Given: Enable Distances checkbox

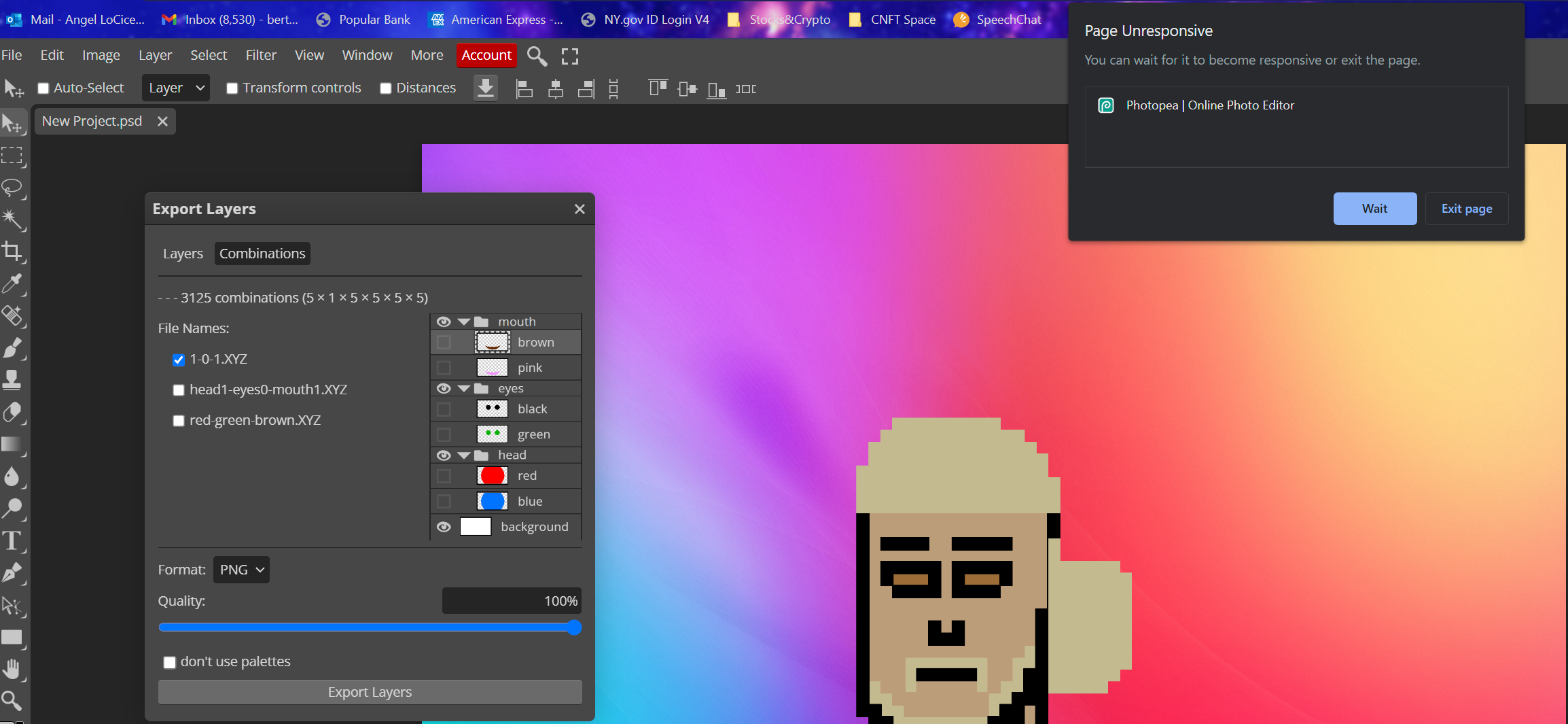Looking at the screenshot, I should click(x=386, y=88).
